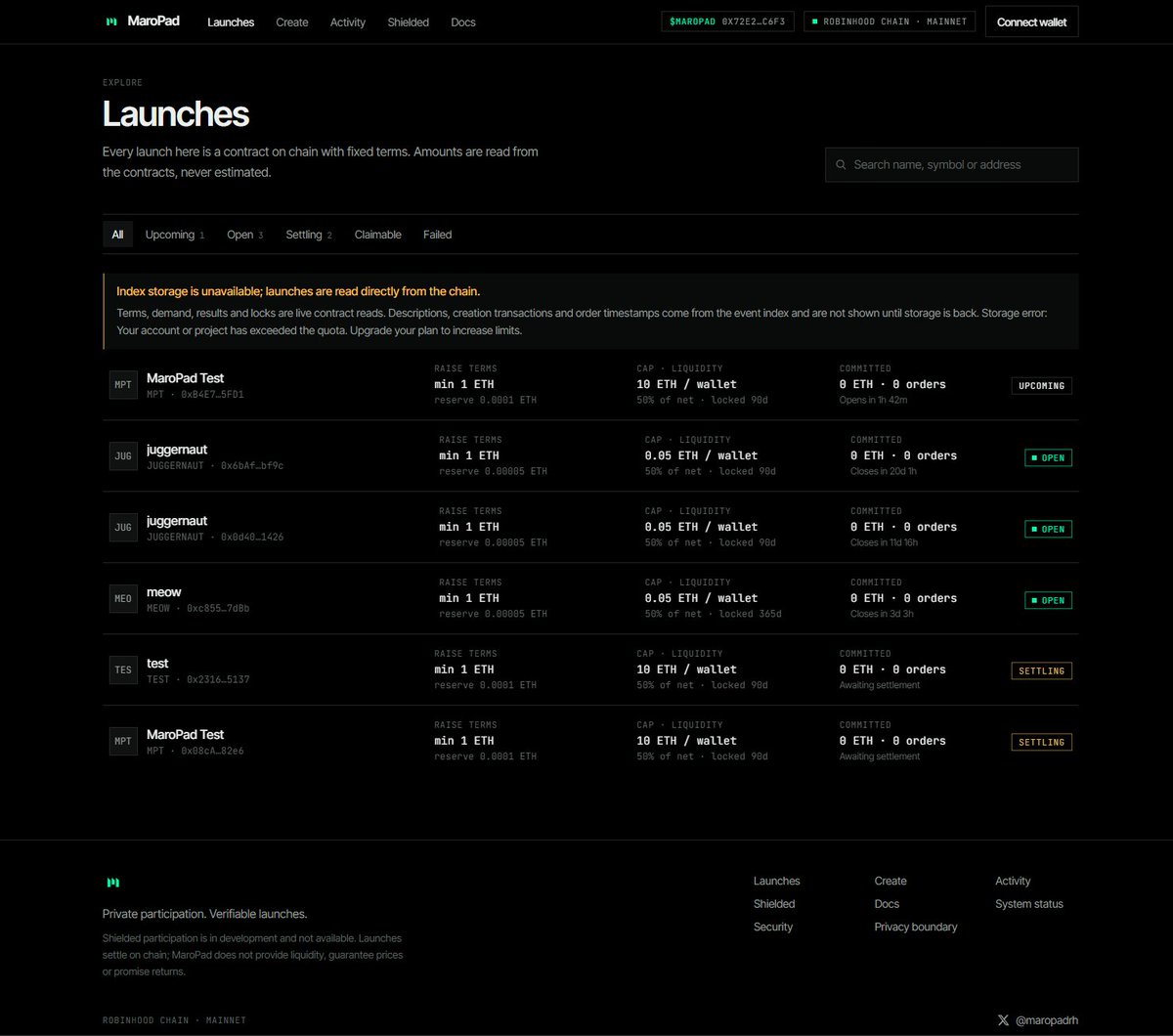Click the Connect wallet button
Screen dimensions: 1173x1036
[x=1032, y=22]
